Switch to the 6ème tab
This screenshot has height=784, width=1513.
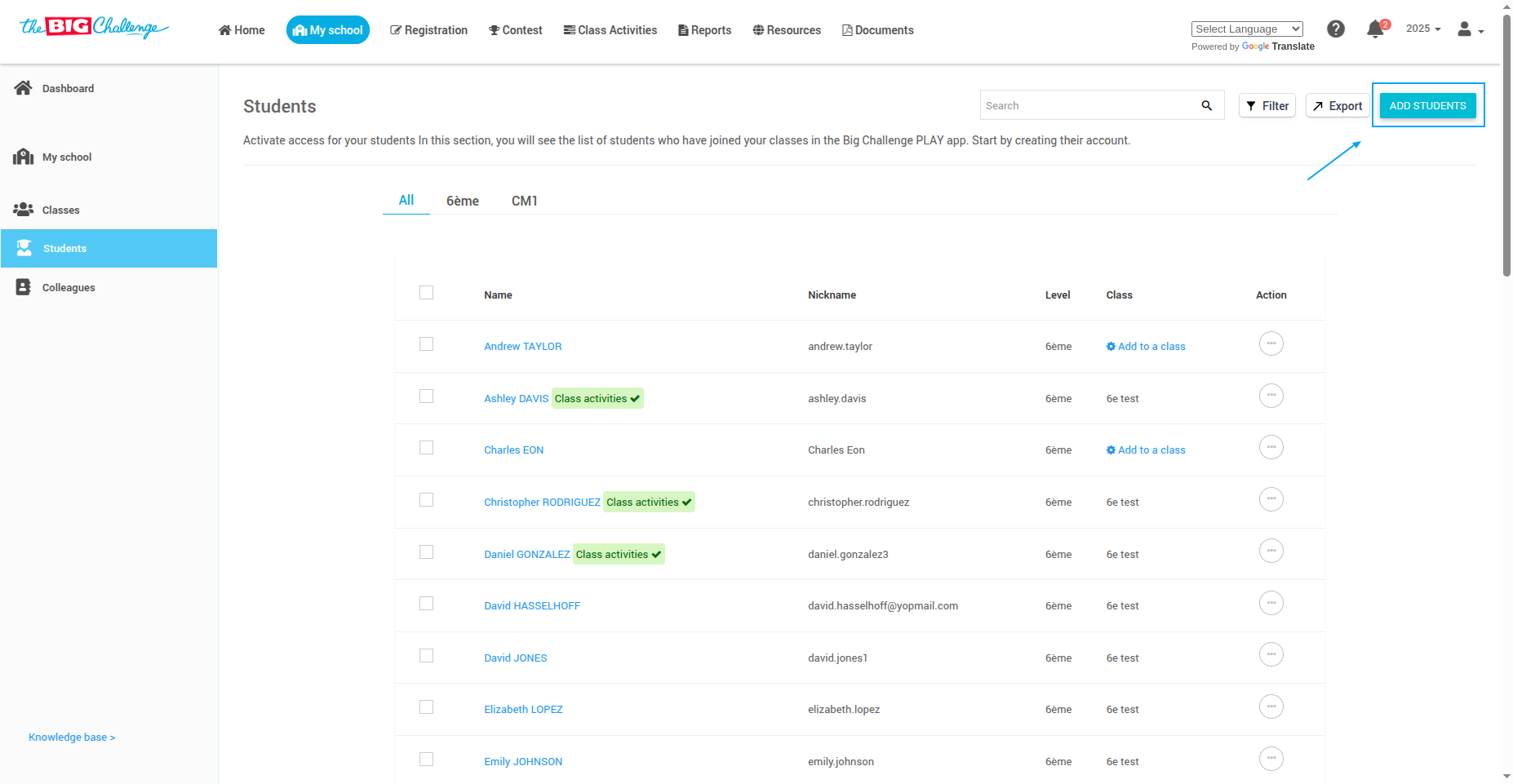click(x=462, y=201)
